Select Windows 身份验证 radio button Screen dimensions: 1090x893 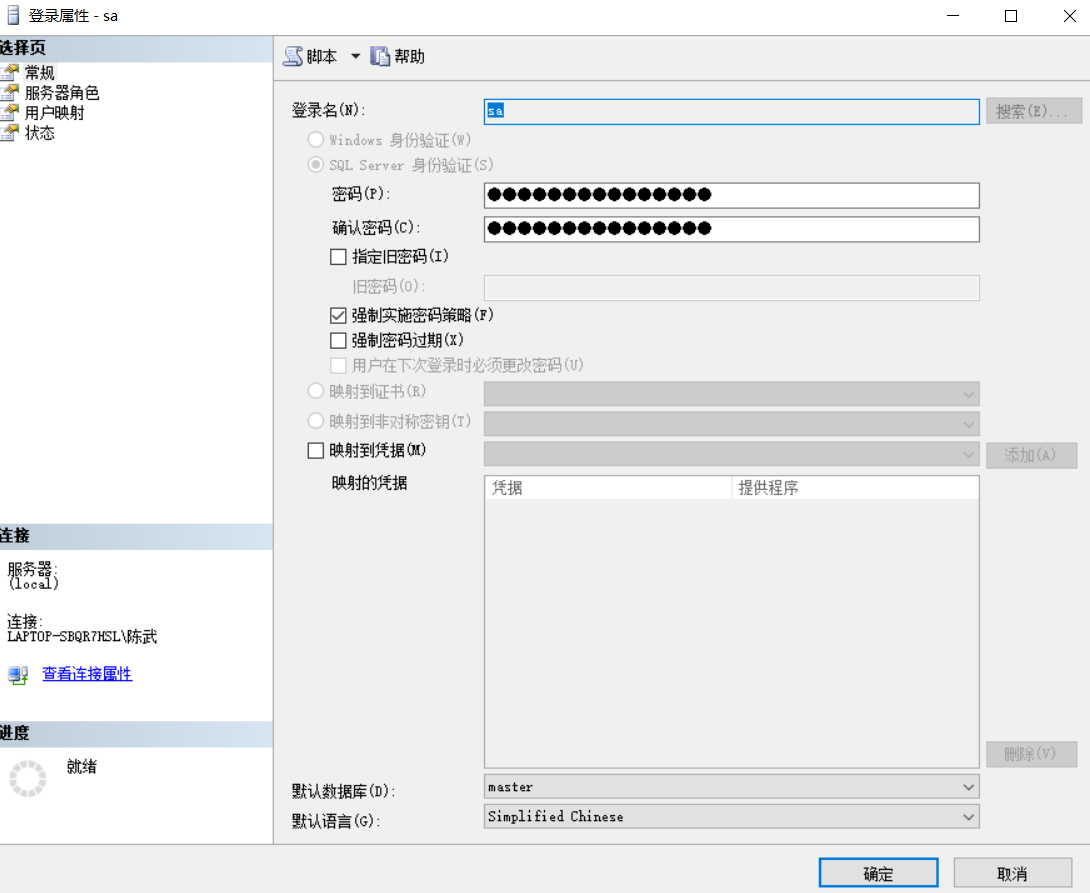(x=316, y=140)
